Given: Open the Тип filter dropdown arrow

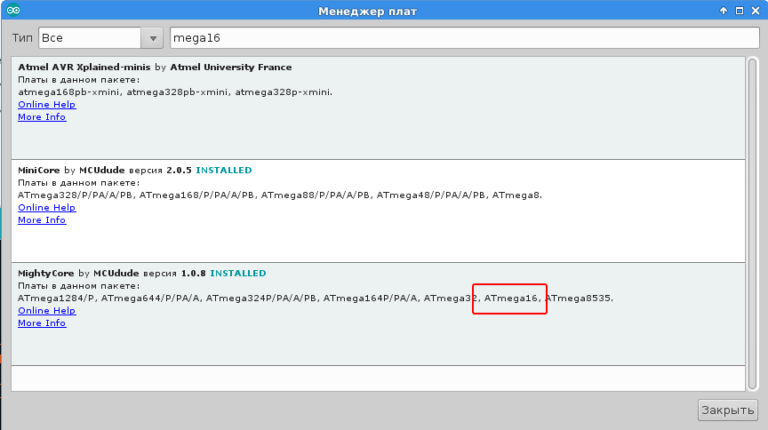Looking at the screenshot, I should pos(153,38).
